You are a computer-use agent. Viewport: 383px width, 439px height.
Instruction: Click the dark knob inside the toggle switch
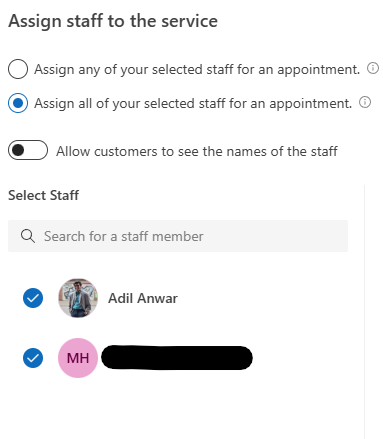click(18, 150)
